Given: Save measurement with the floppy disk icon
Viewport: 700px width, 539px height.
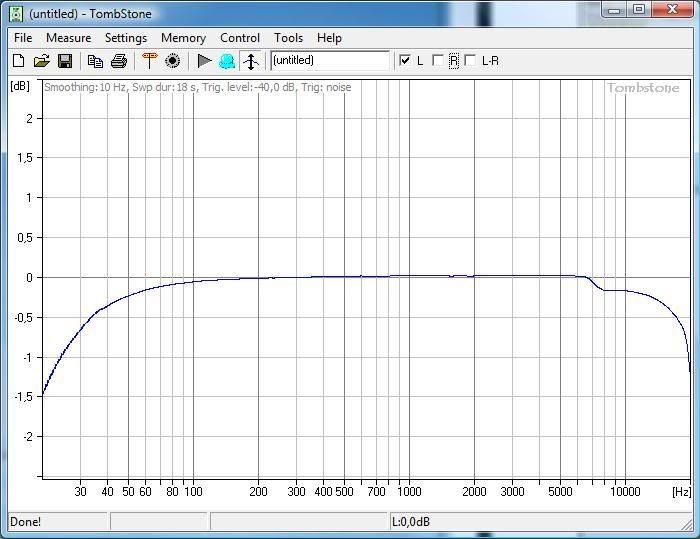Looking at the screenshot, I should point(64,61).
